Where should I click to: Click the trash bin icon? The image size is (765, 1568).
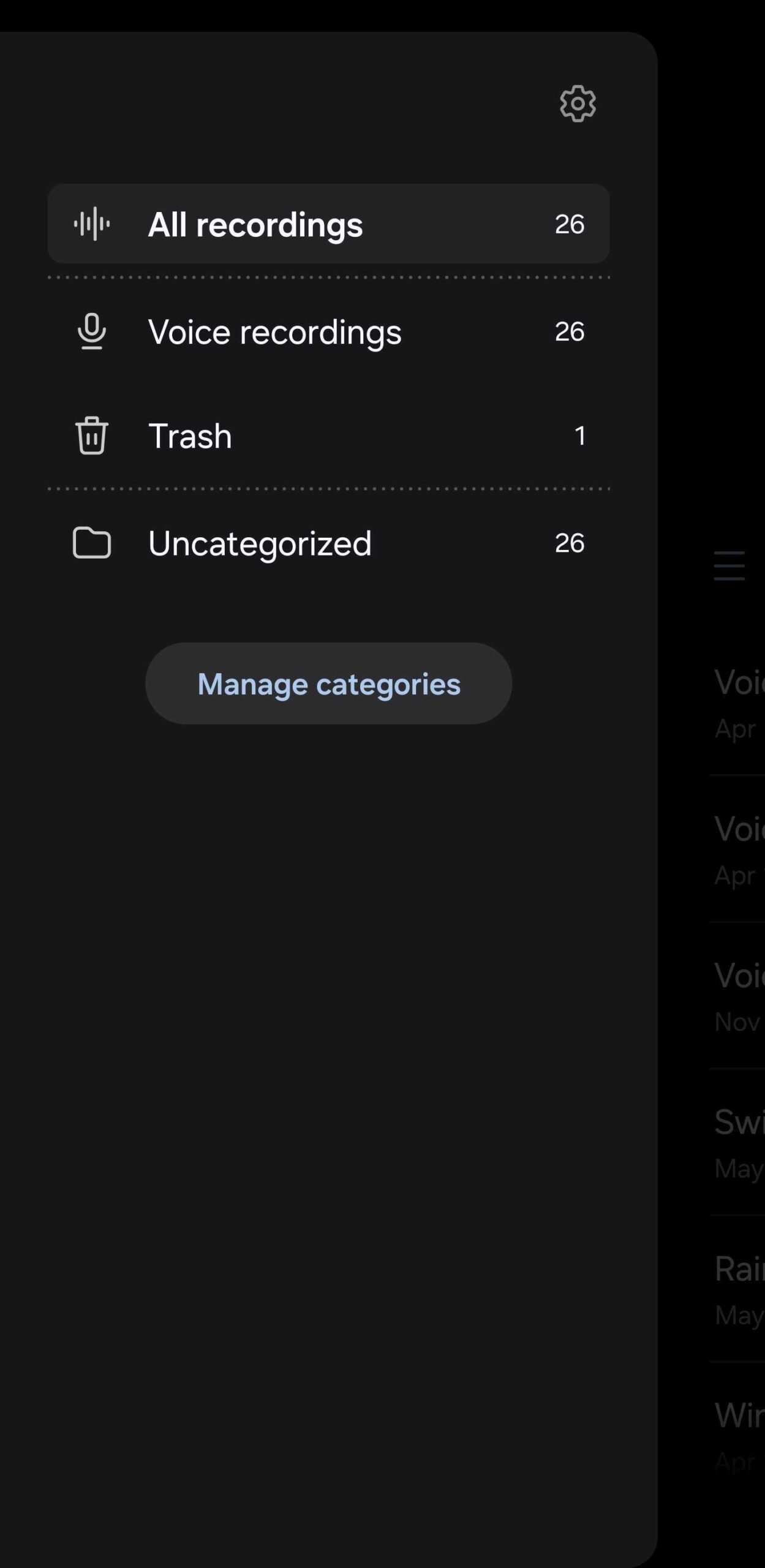pyautogui.click(x=92, y=435)
